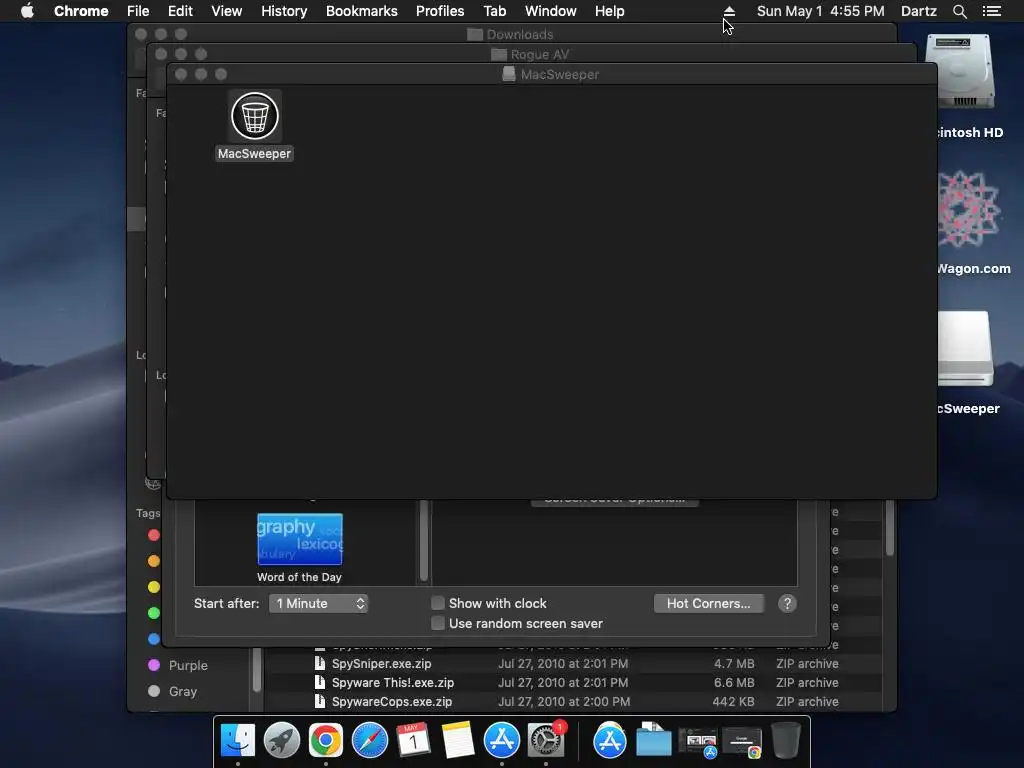
Task: Click the Rogue AV title bar folder icon
Action: pyautogui.click(x=499, y=54)
